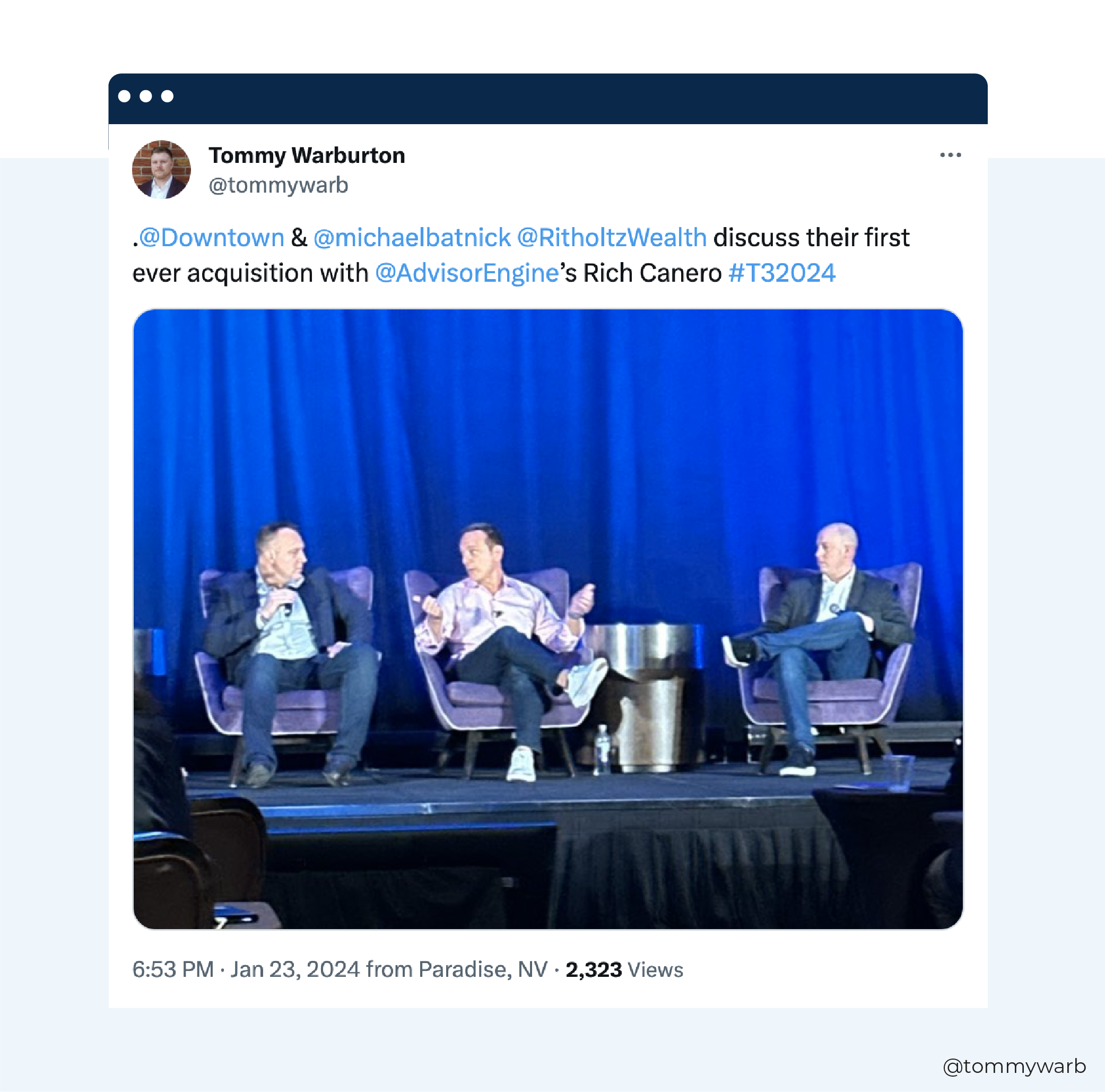The width and height of the screenshot is (1105, 1092).
Task: Click the 2,323 Views count
Action: click(624, 969)
